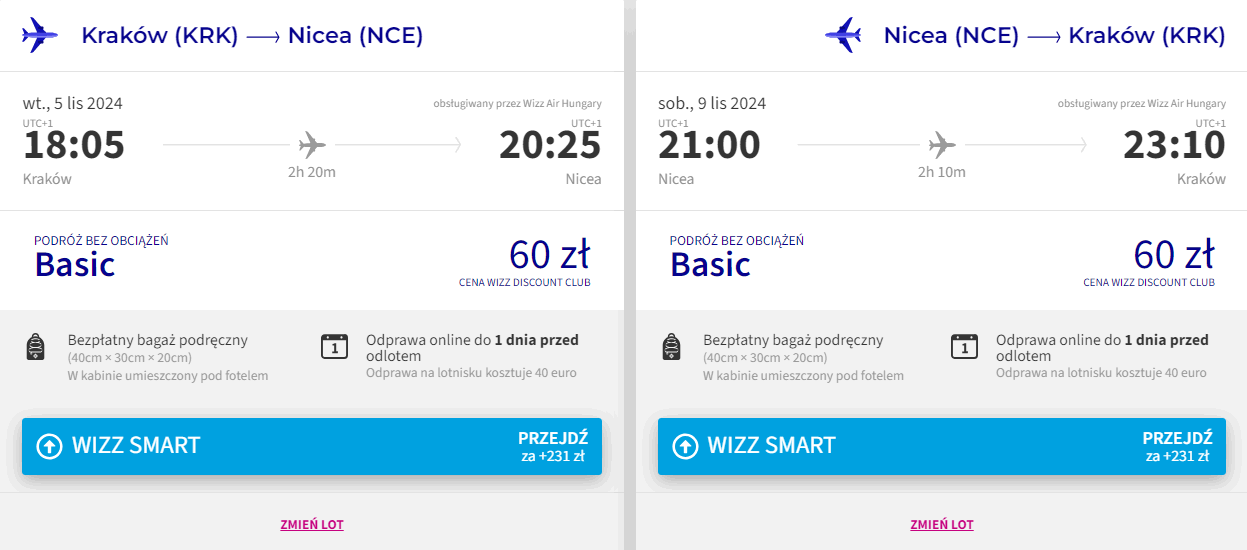Upgrade outbound flight via PRZEJDŹ za +231 zł
The height and width of the screenshot is (550, 1247).
coord(552,446)
